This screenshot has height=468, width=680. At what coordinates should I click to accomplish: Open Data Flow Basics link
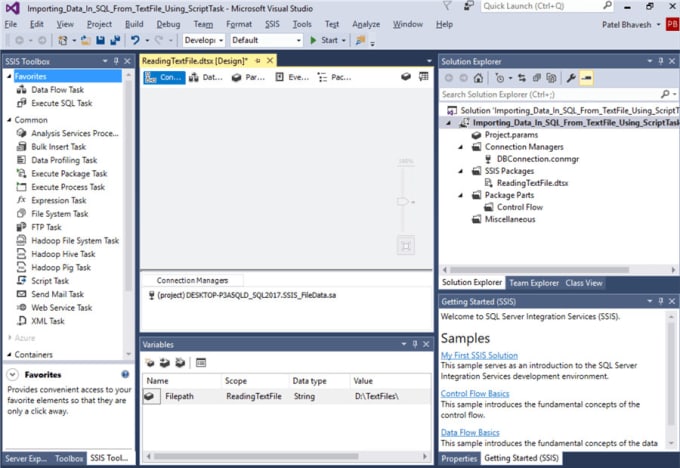point(470,432)
